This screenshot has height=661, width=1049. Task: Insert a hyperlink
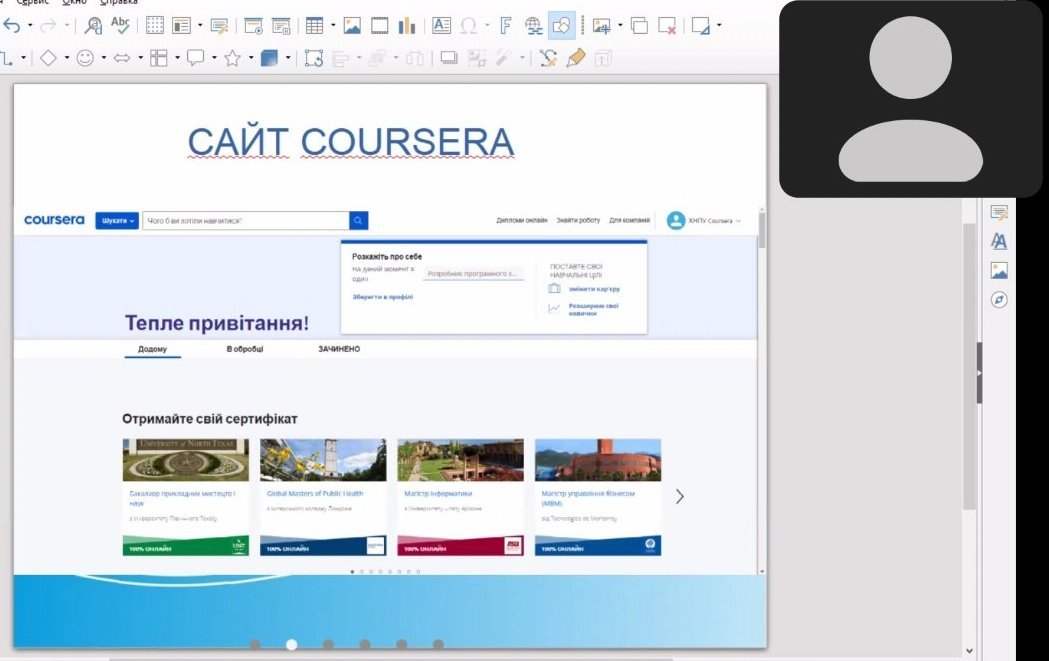(533, 26)
